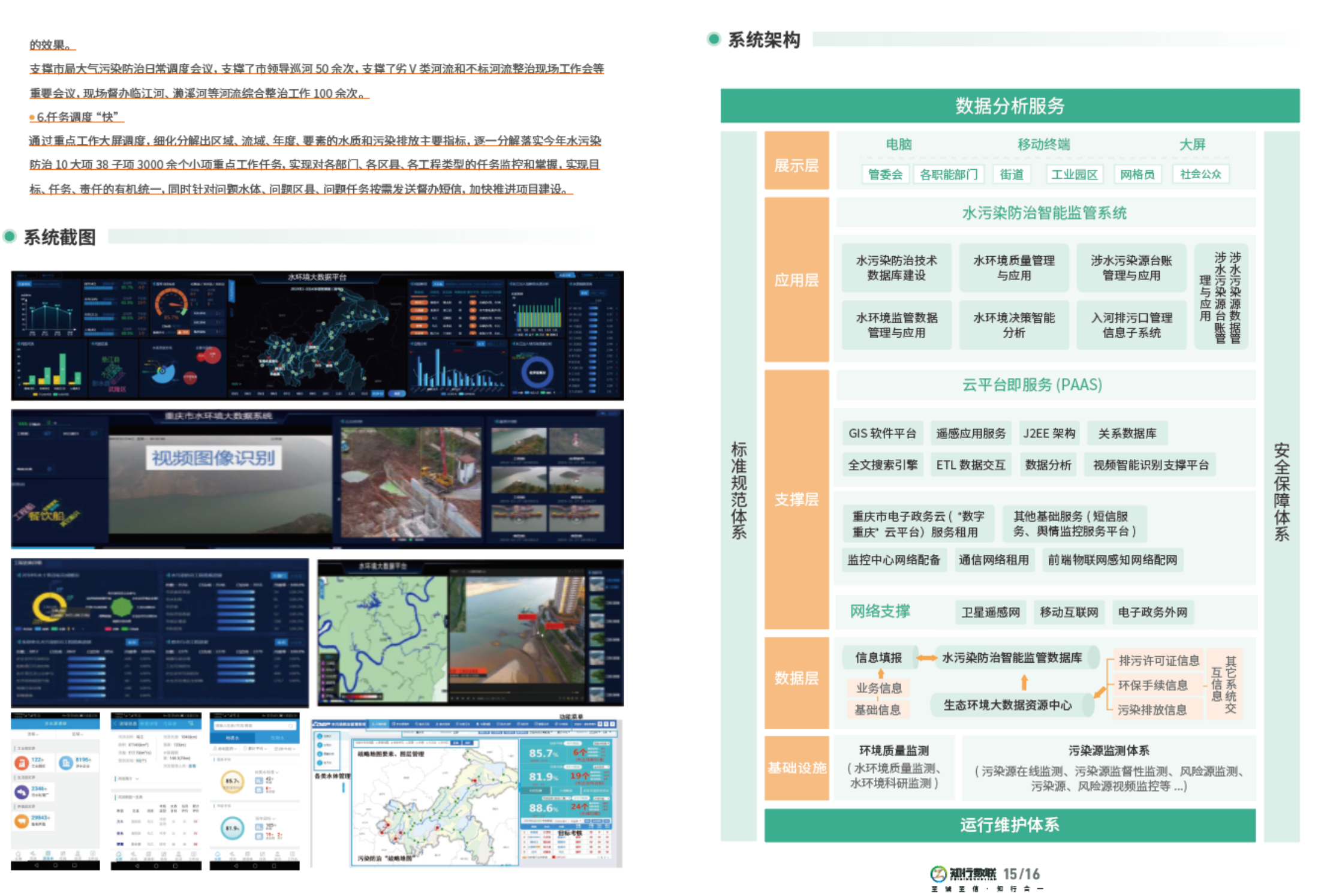Image resolution: width=1318 pixels, height=896 pixels.
Task: Click the 关系数据库 box
Action: [1127, 433]
